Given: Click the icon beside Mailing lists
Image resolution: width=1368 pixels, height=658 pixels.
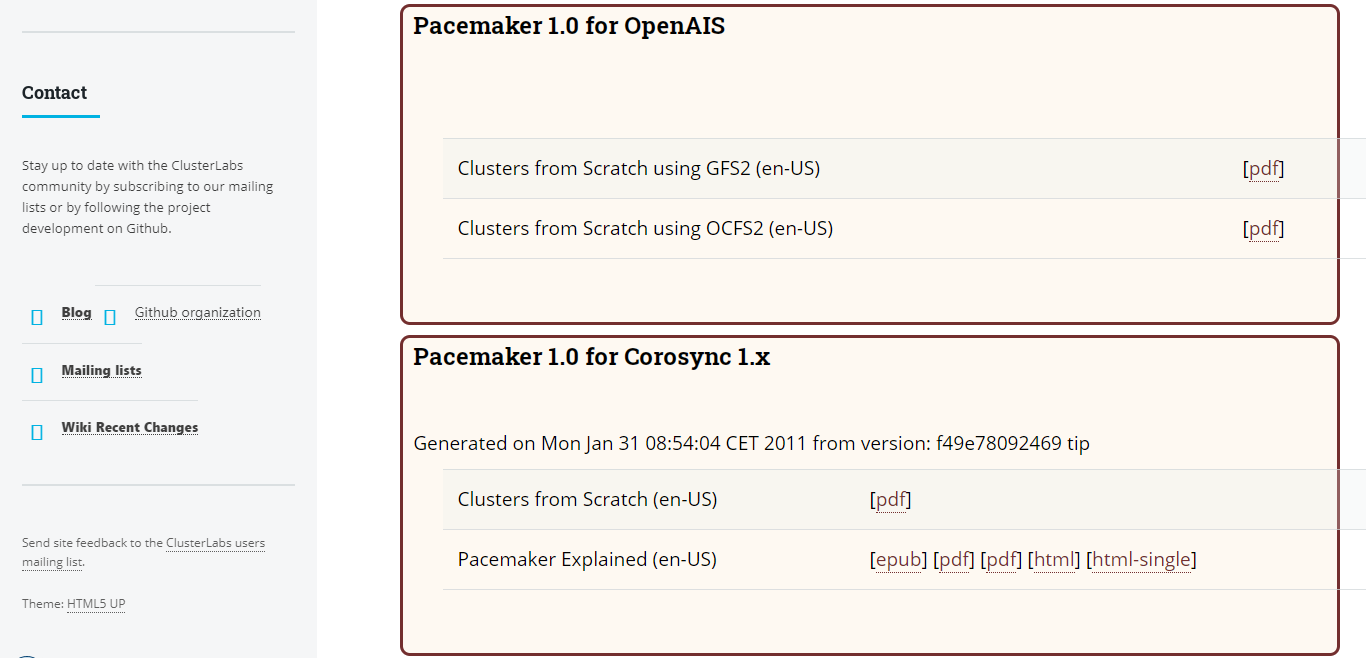Looking at the screenshot, I should [x=37, y=375].
